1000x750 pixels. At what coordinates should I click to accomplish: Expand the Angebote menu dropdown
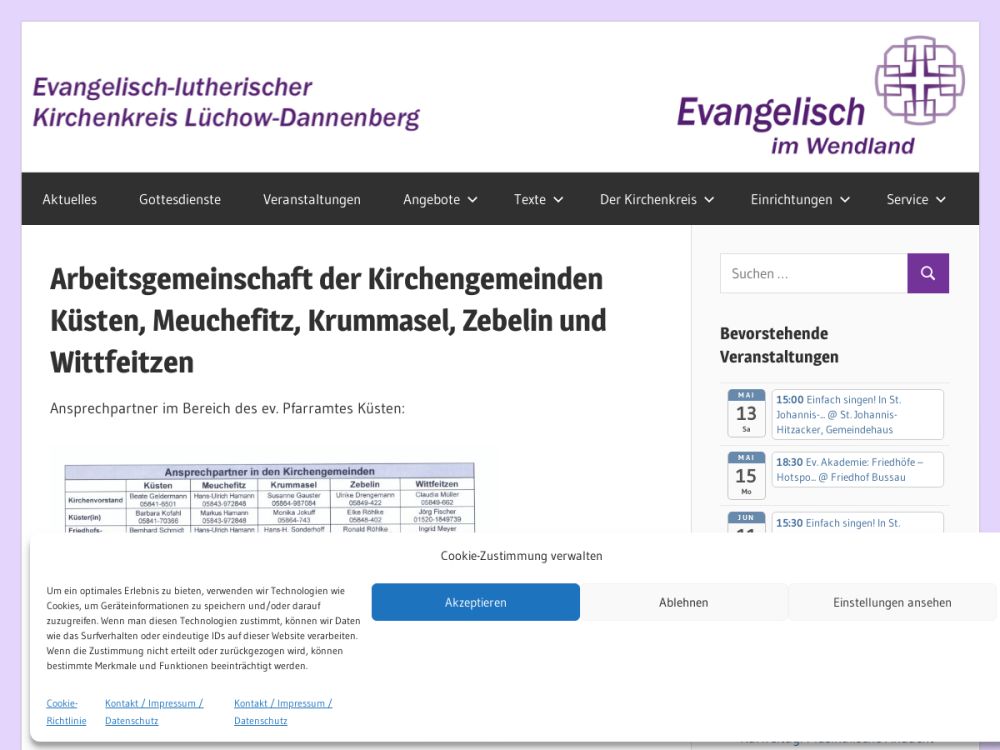440,199
